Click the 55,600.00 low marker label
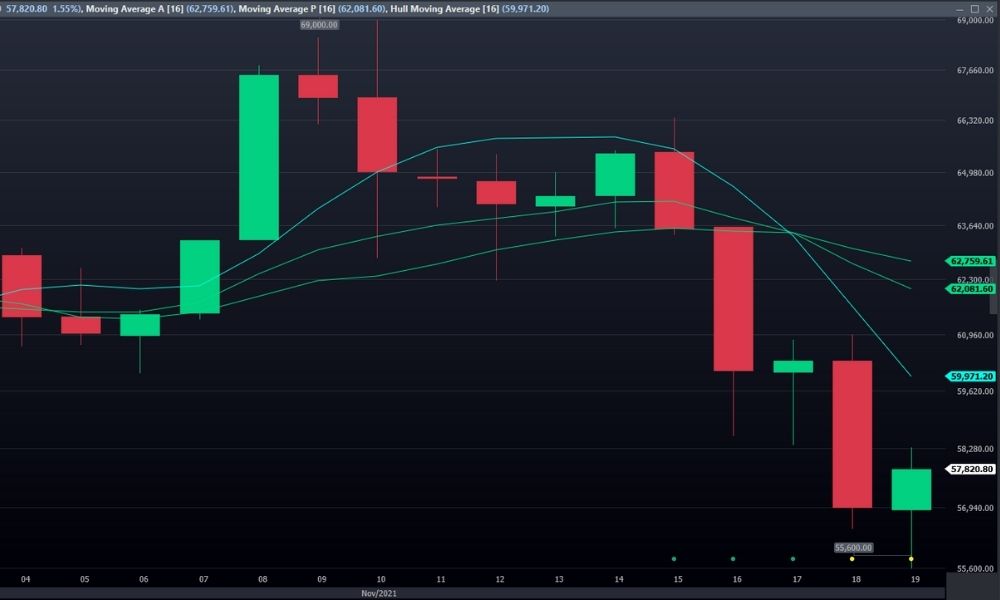Viewport: 1000px width, 600px height. (x=853, y=548)
